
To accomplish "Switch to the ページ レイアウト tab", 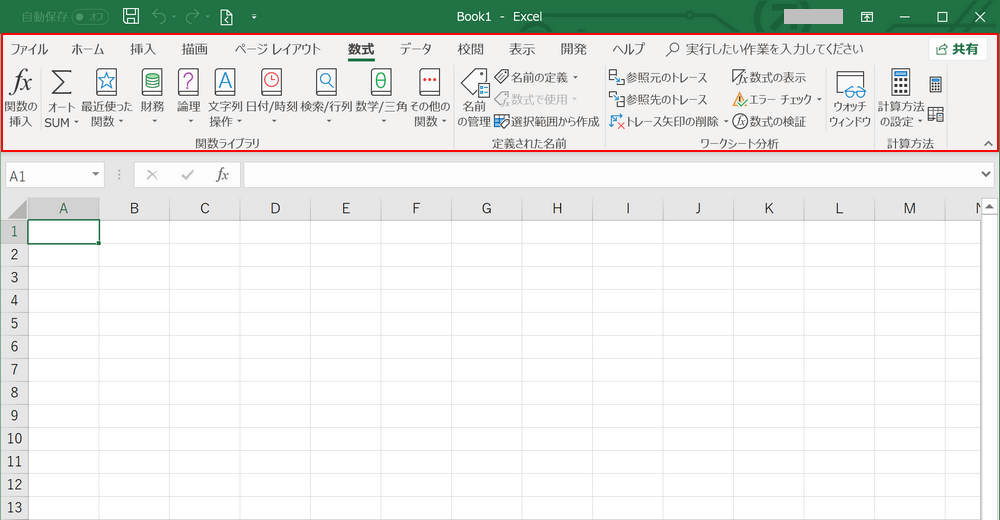I will 277,49.
